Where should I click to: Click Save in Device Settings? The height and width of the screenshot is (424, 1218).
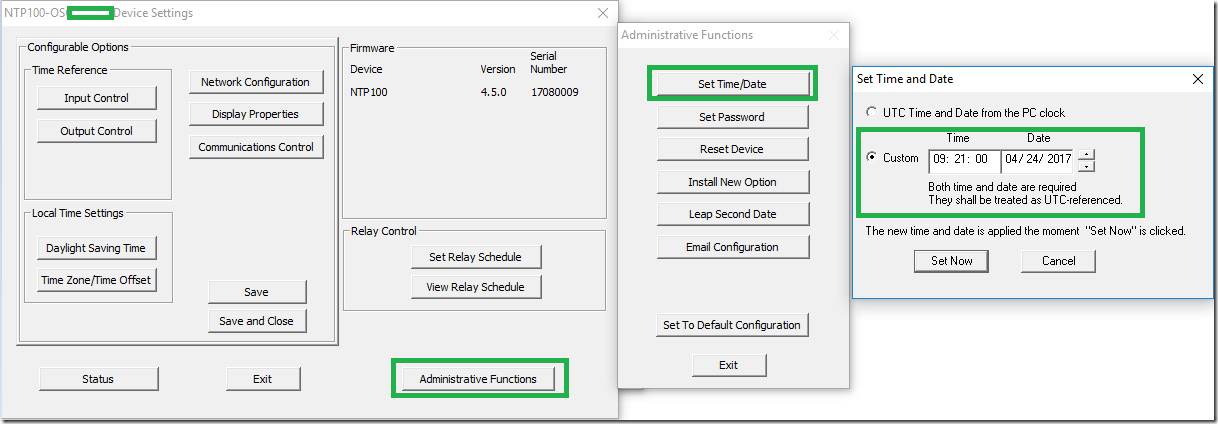tap(256, 292)
